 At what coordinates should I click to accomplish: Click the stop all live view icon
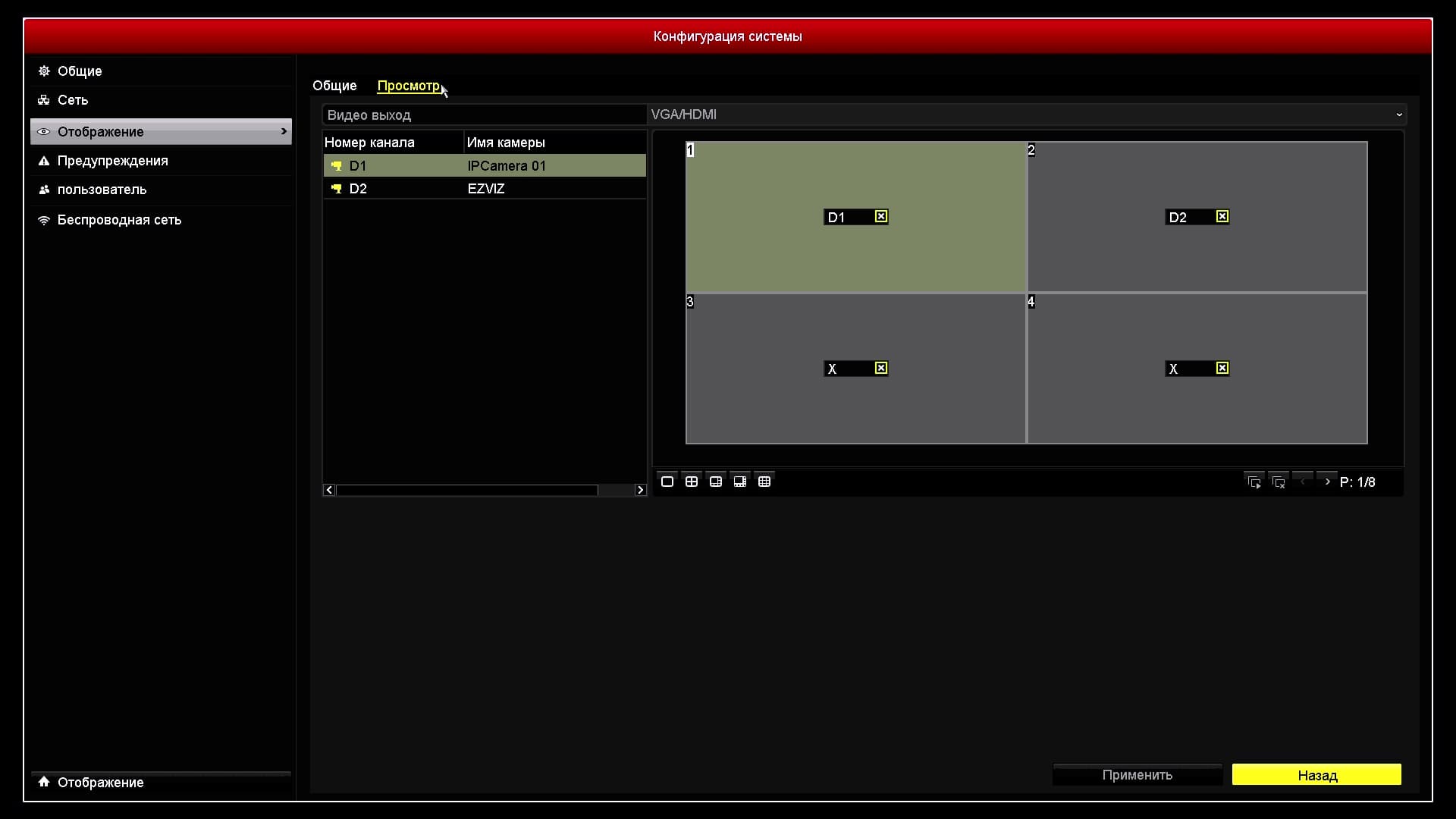click(1279, 482)
